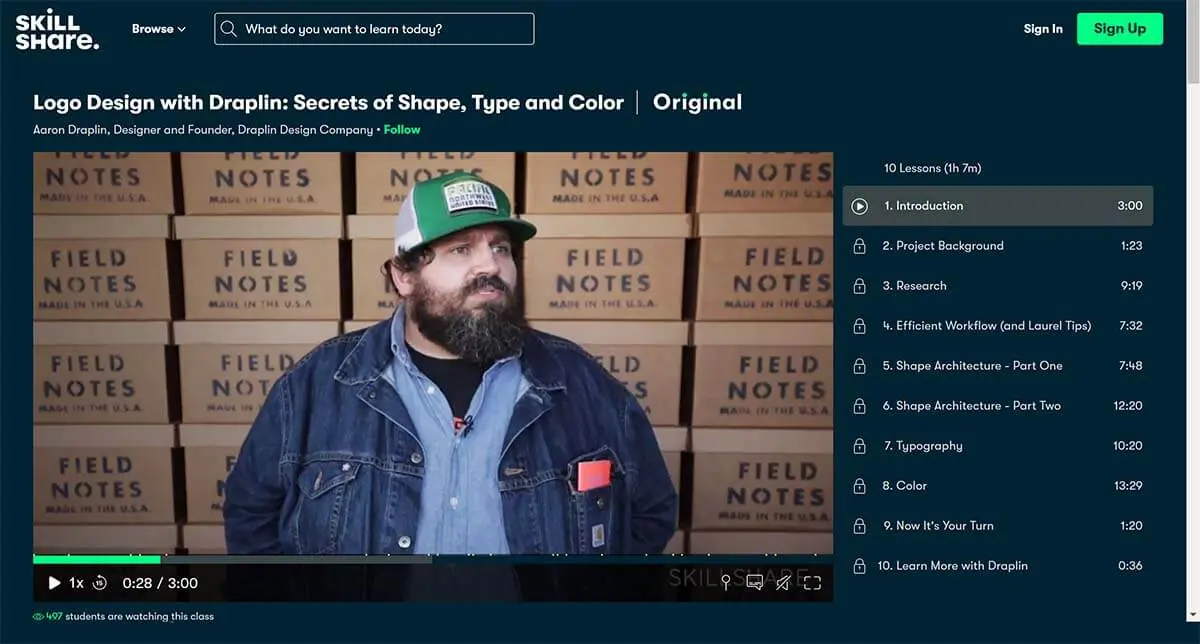Open the Browse dropdown menu
Image resolution: width=1200 pixels, height=644 pixels.
click(159, 29)
